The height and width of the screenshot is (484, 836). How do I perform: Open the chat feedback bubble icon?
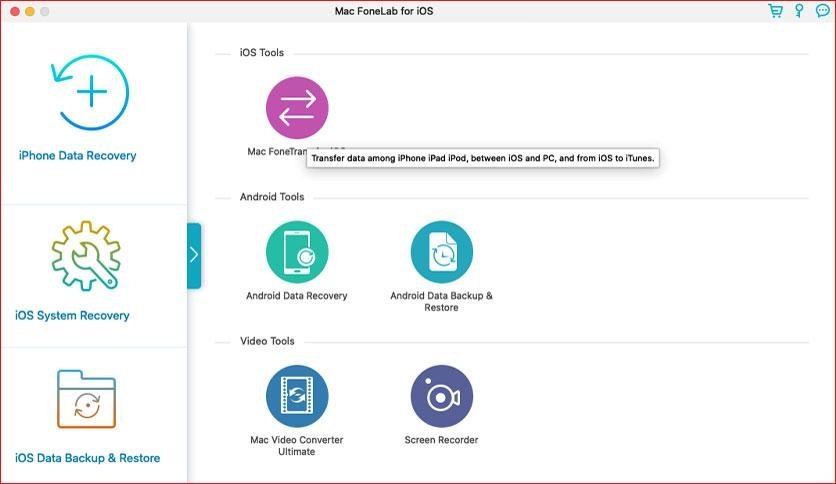point(823,11)
